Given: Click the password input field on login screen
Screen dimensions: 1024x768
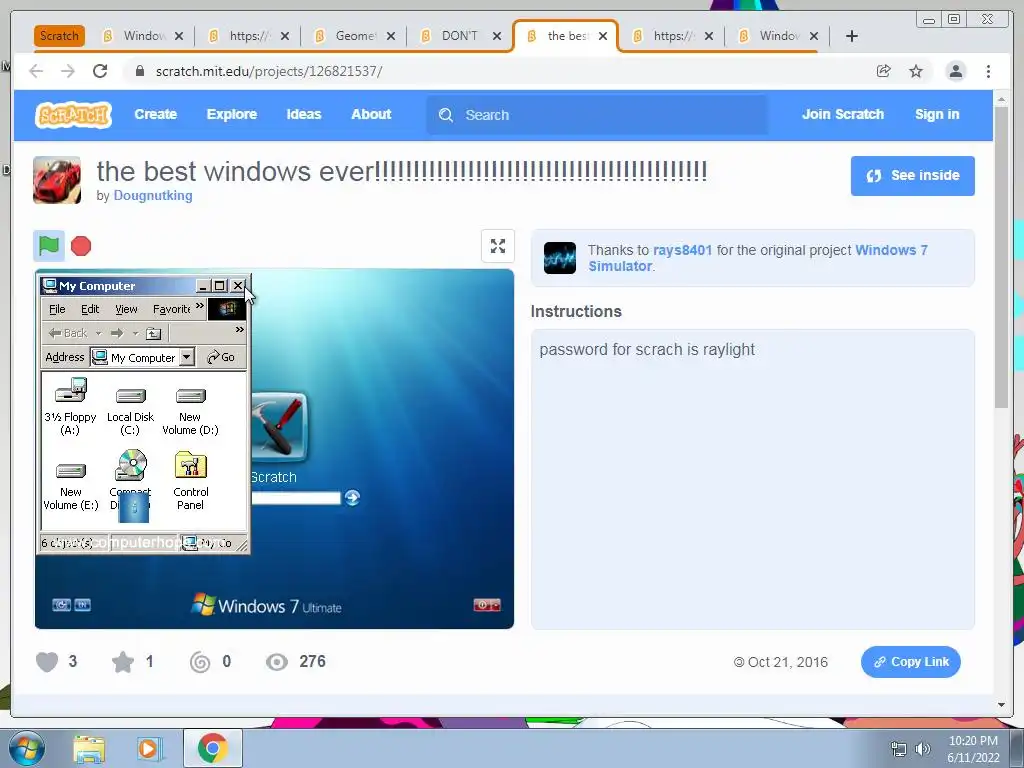Looking at the screenshot, I should (x=296, y=498).
